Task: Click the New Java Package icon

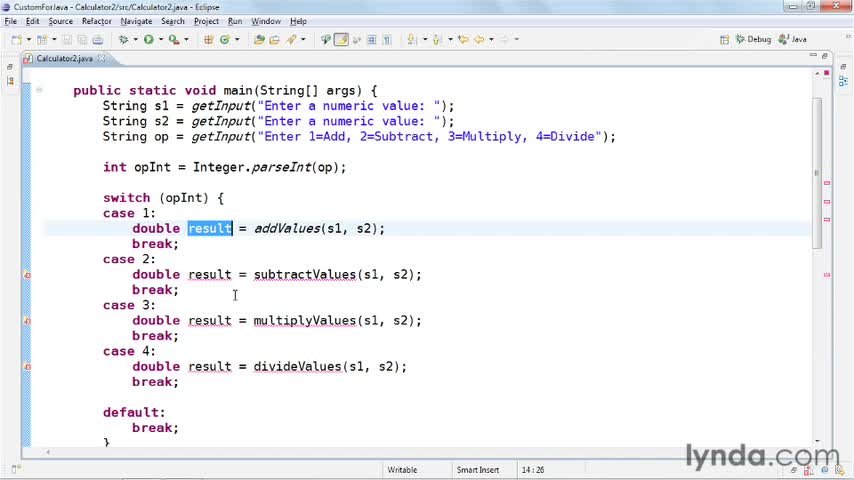Action: click(209, 40)
